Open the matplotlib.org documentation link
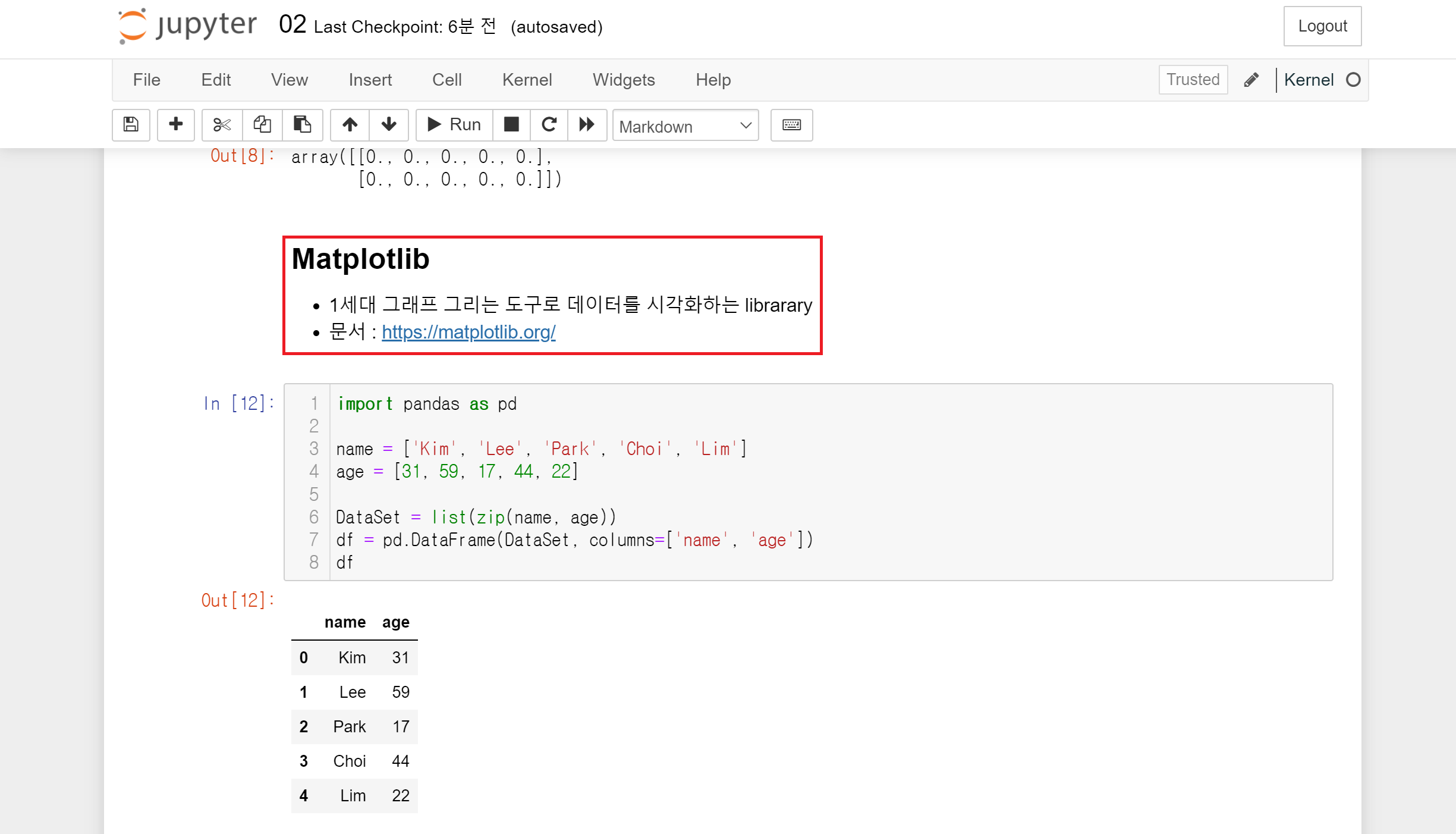The width and height of the screenshot is (1456, 834). tap(468, 332)
